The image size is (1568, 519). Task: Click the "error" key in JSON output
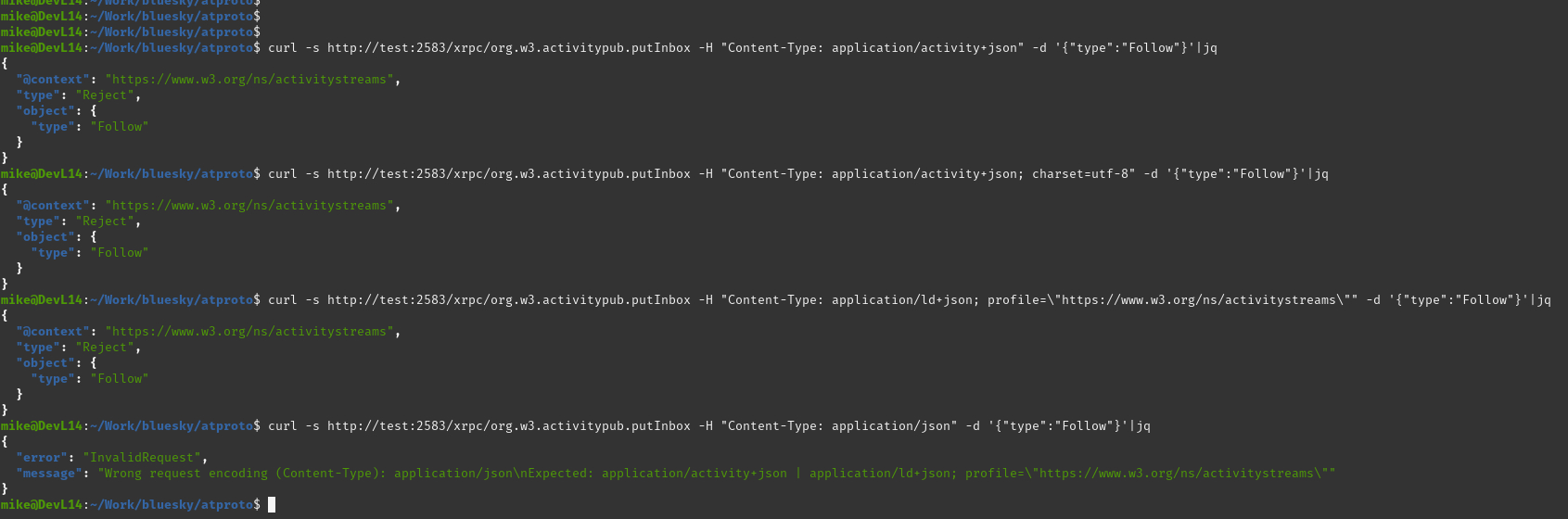42,457
